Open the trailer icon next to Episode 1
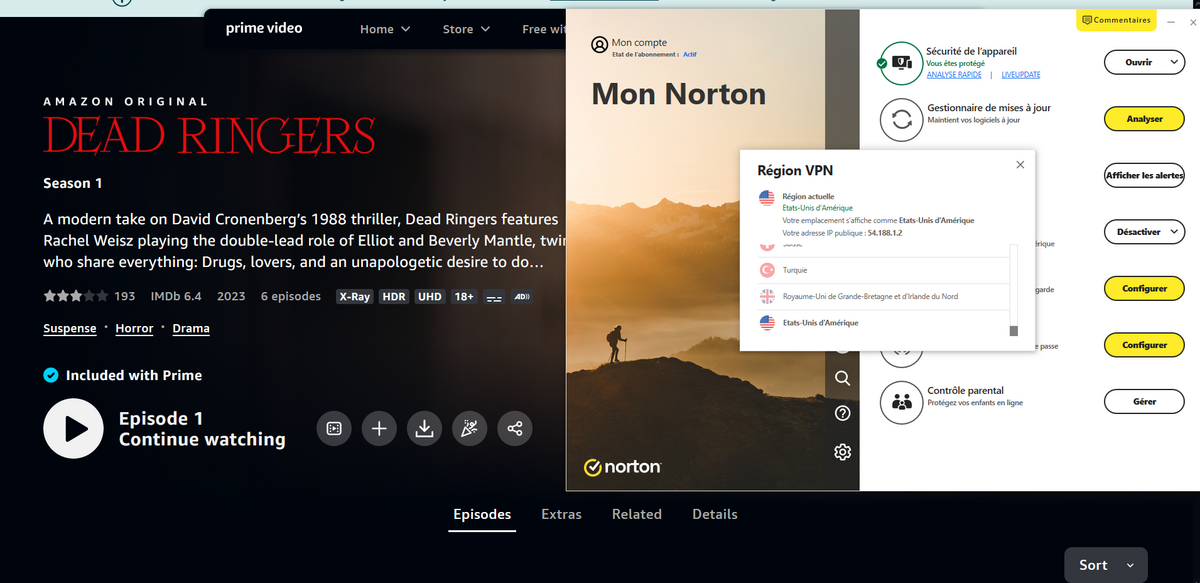Screen dimensions: 1200x583 [x=334, y=428]
